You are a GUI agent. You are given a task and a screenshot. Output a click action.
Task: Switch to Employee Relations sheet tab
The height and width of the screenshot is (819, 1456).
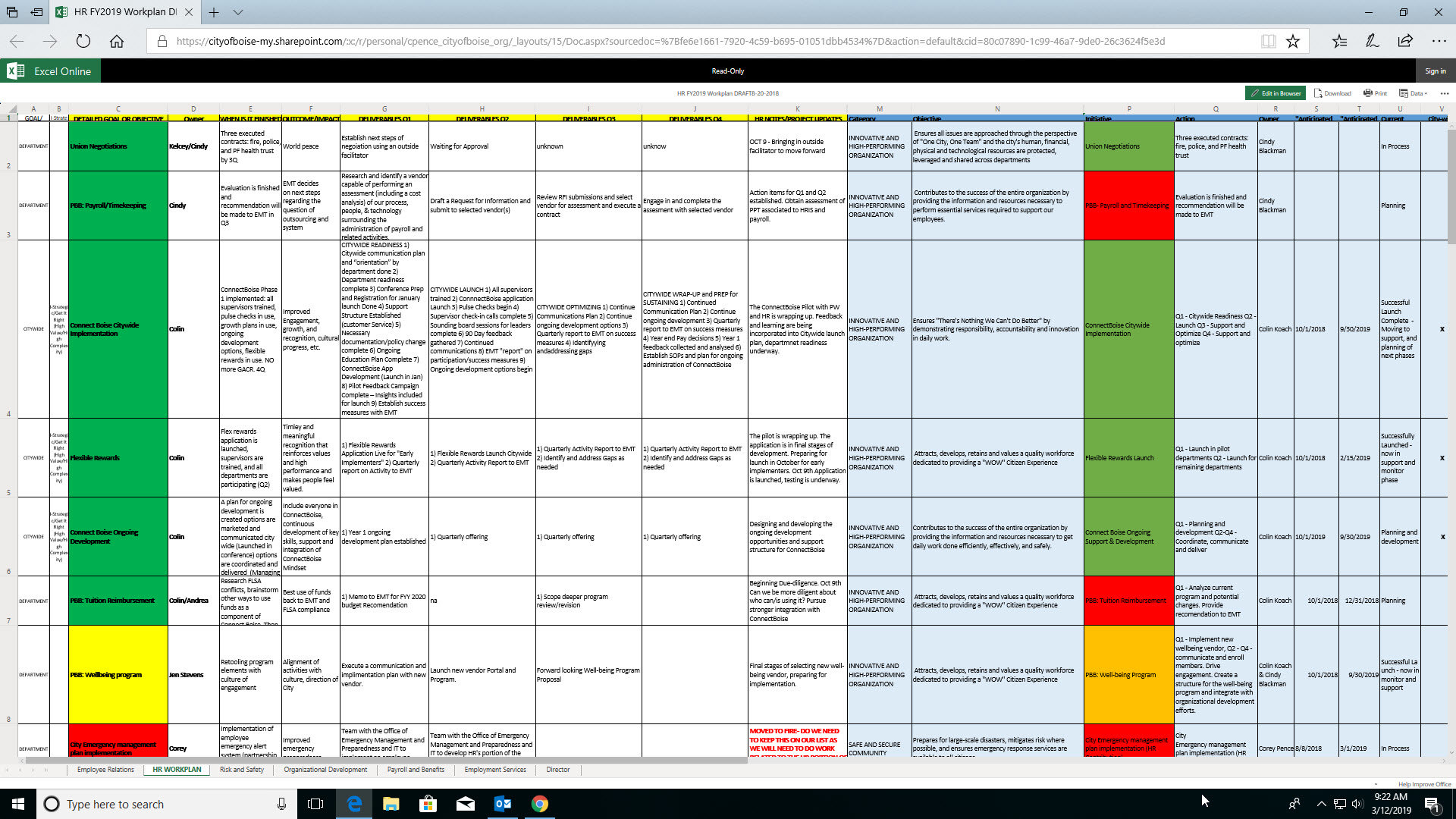click(x=105, y=770)
